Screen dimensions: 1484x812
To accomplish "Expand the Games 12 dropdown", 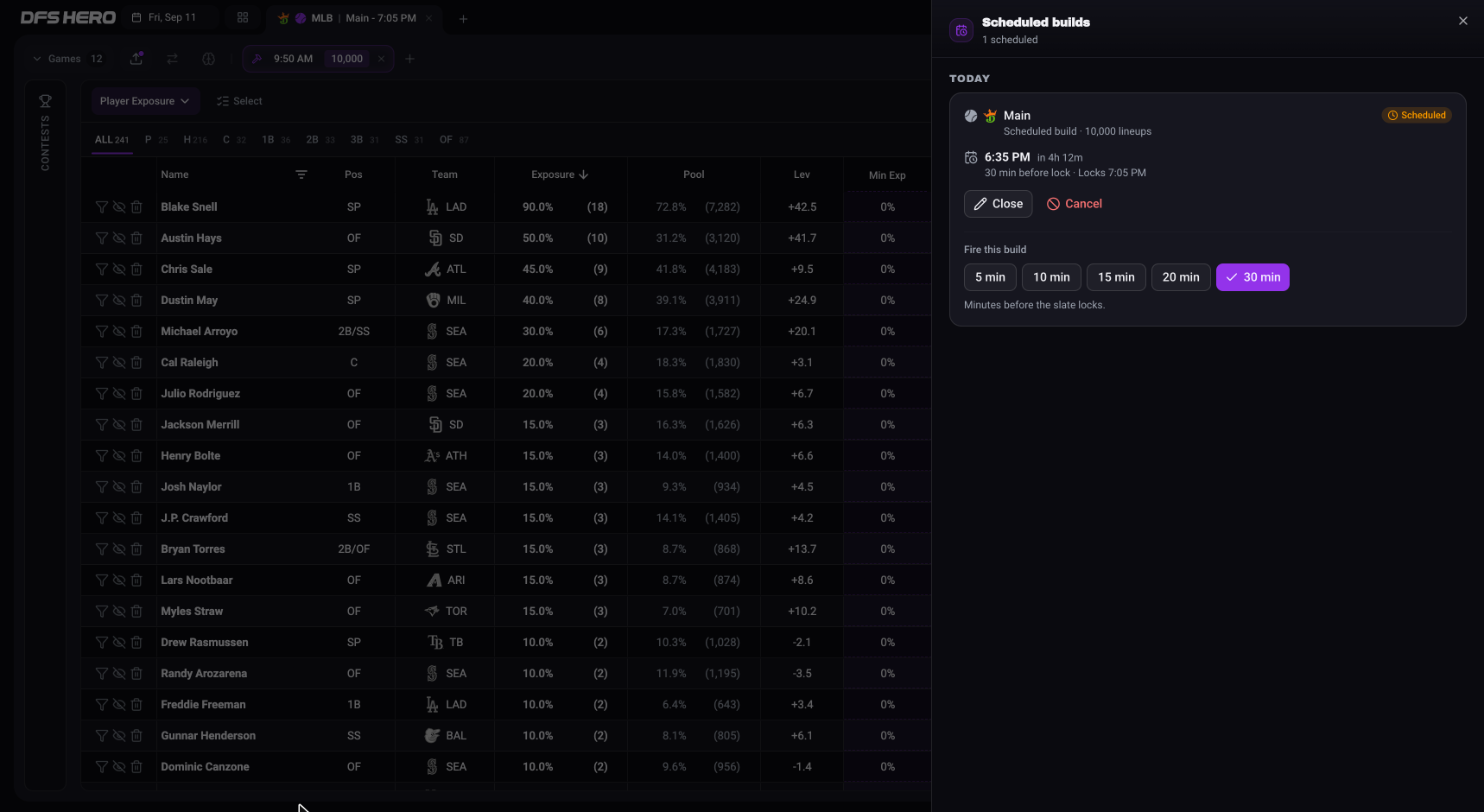I will coord(67,59).
